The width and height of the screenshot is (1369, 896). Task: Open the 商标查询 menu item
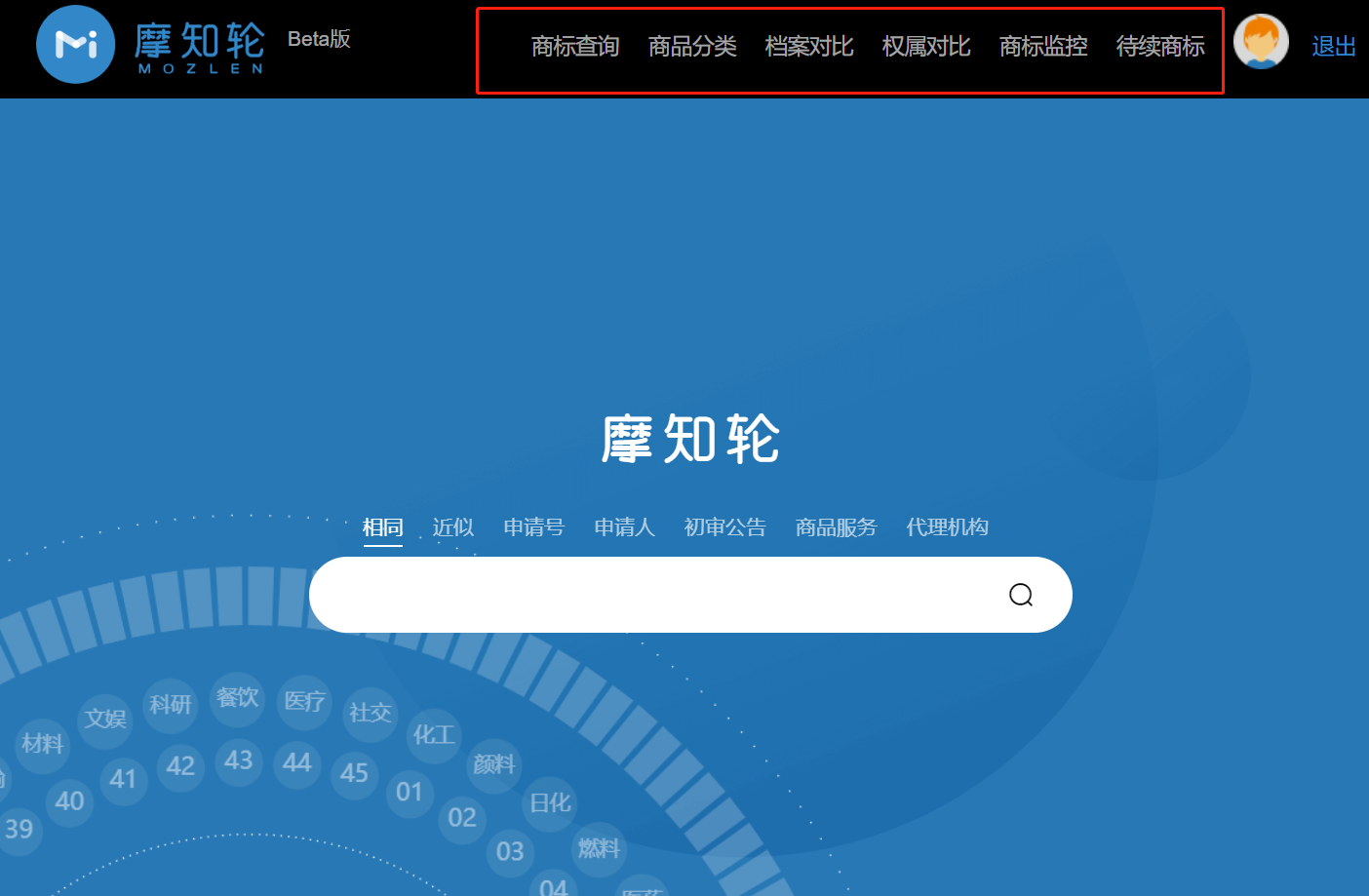pyautogui.click(x=575, y=47)
